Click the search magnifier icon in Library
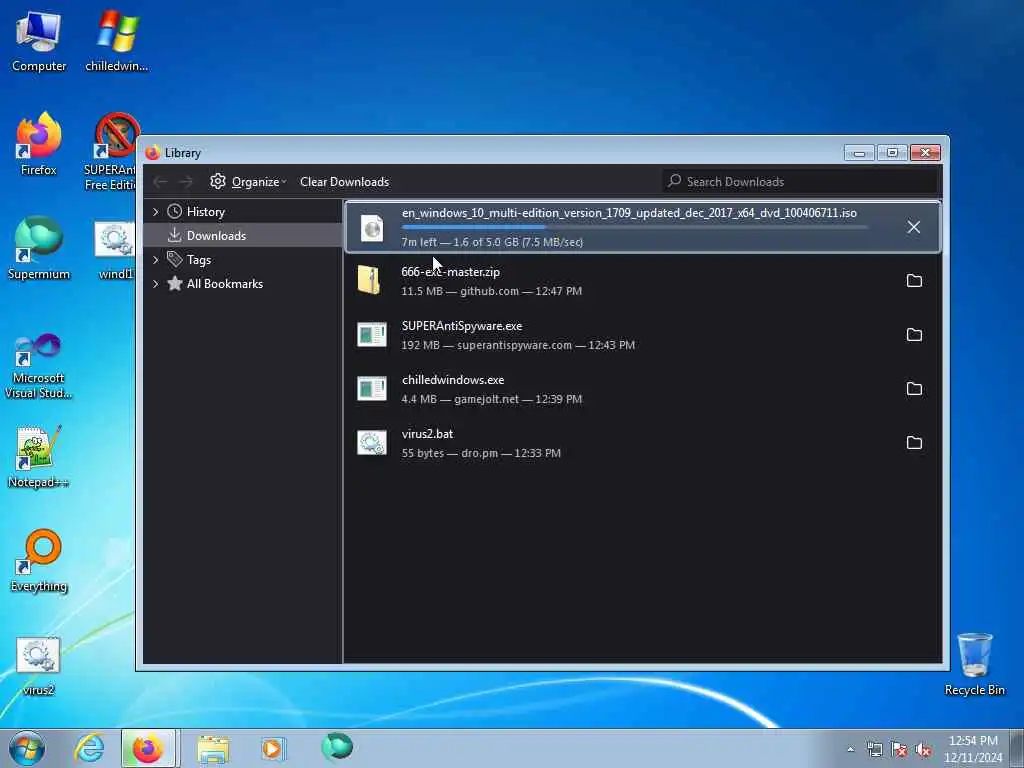Viewport: 1024px width, 768px height. coord(675,180)
